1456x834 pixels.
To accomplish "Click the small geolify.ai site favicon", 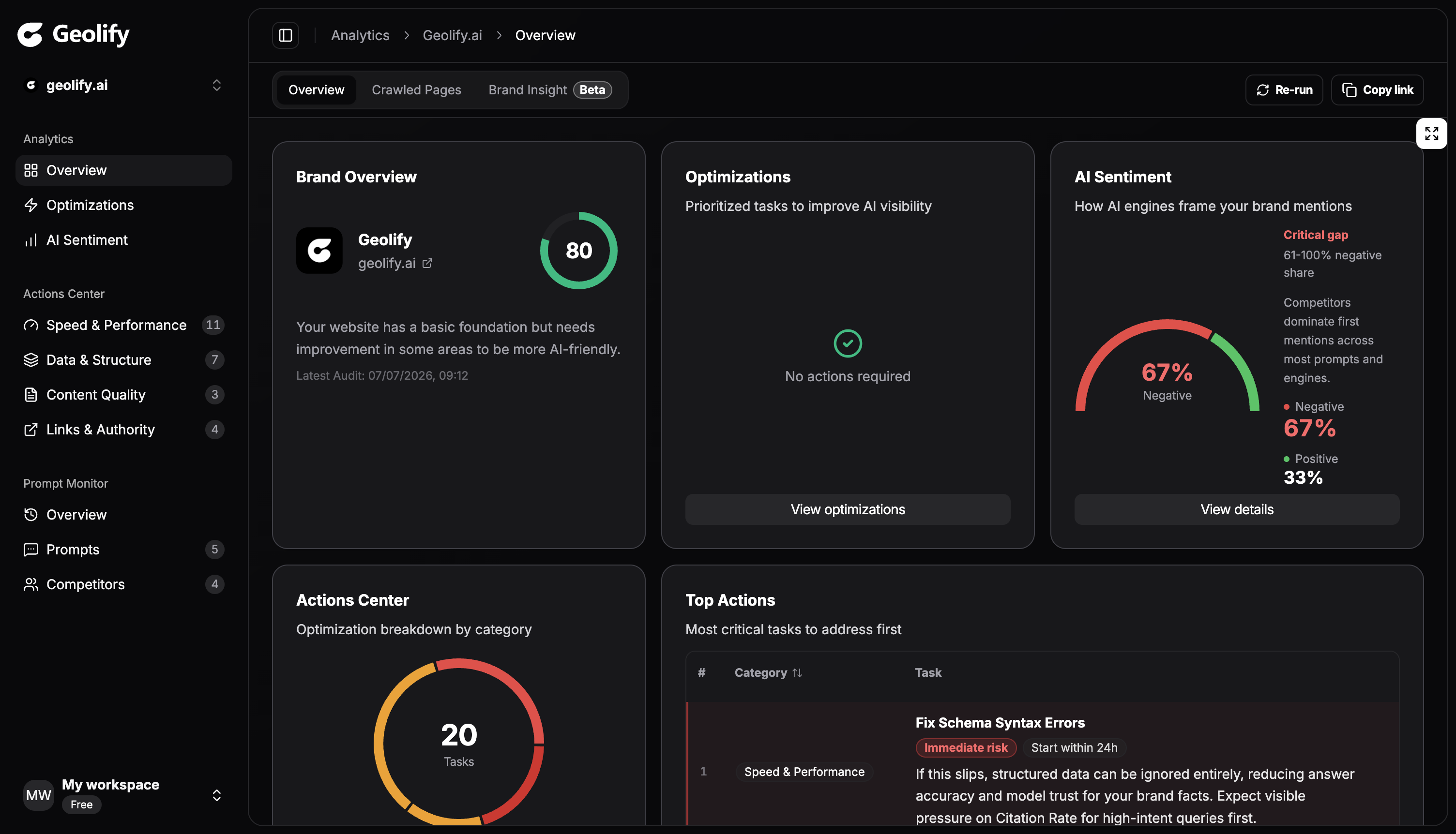I will click(x=31, y=85).
